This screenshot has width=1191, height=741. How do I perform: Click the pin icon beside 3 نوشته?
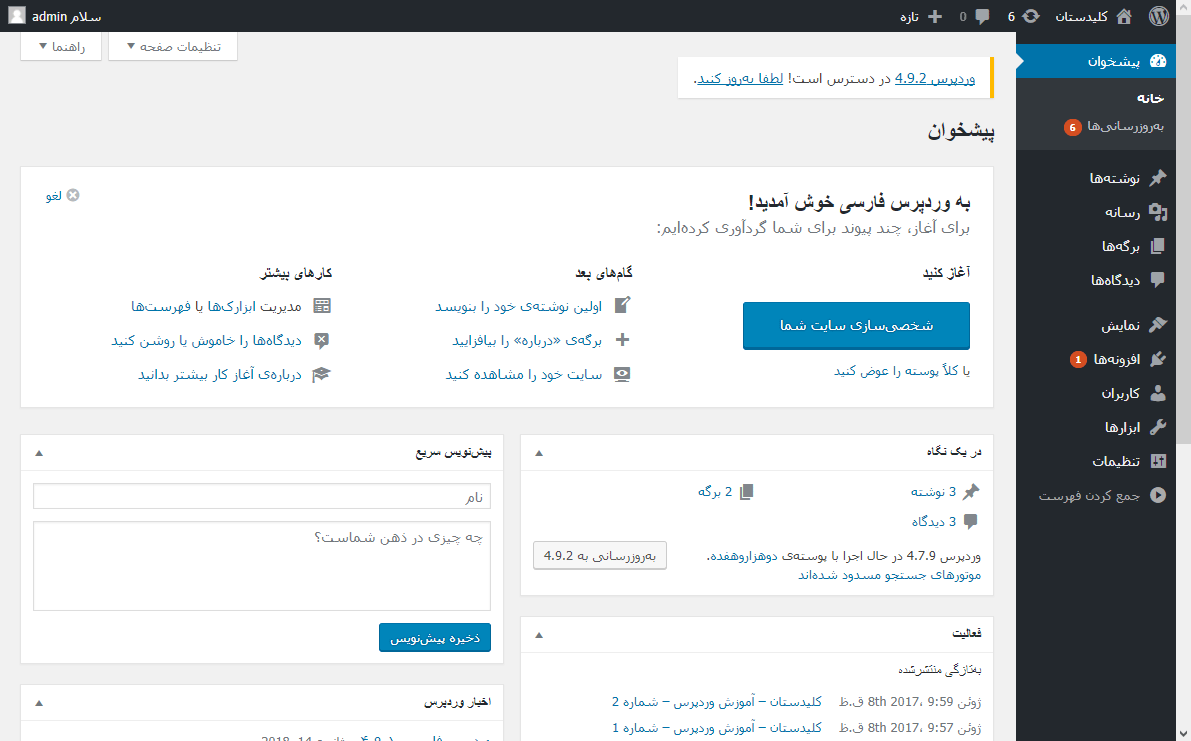coord(971,492)
